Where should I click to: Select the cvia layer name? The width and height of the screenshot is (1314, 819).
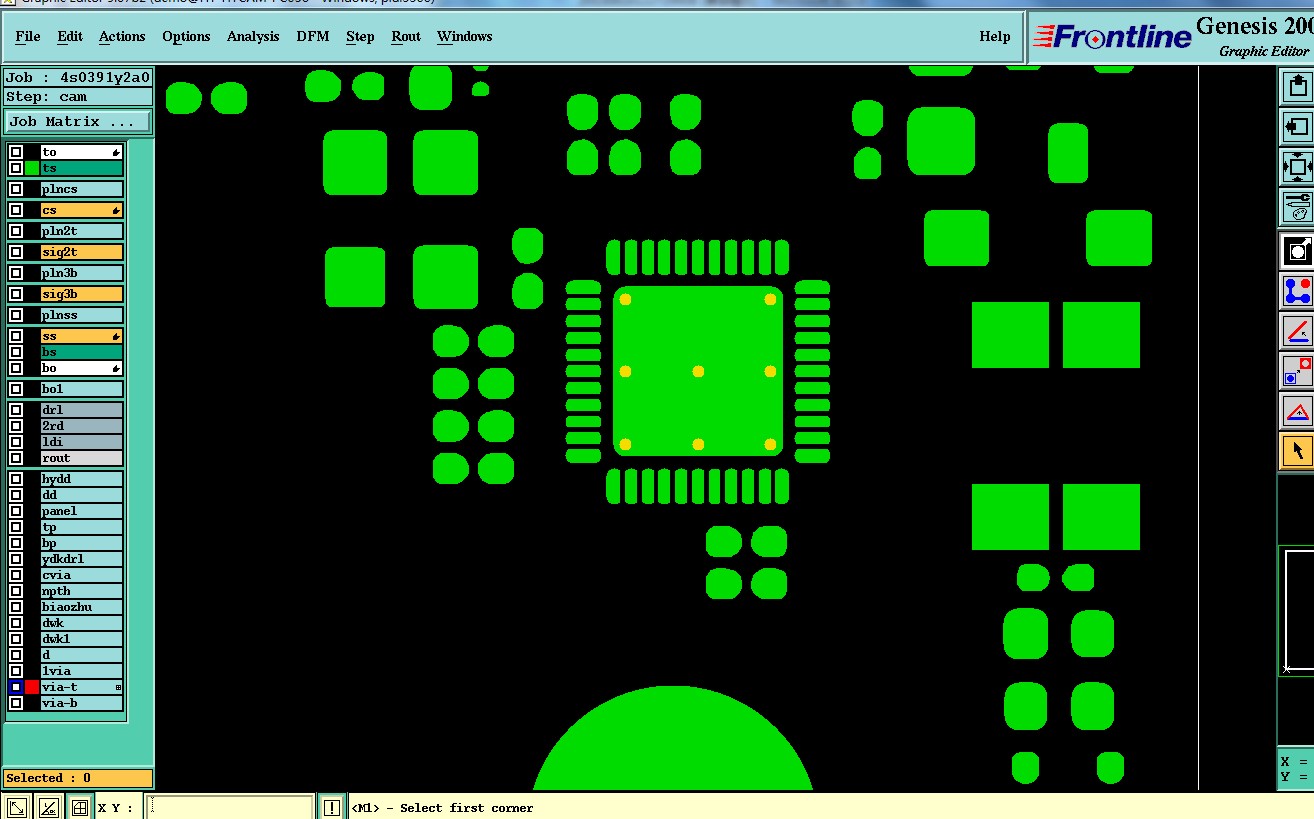(x=81, y=575)
